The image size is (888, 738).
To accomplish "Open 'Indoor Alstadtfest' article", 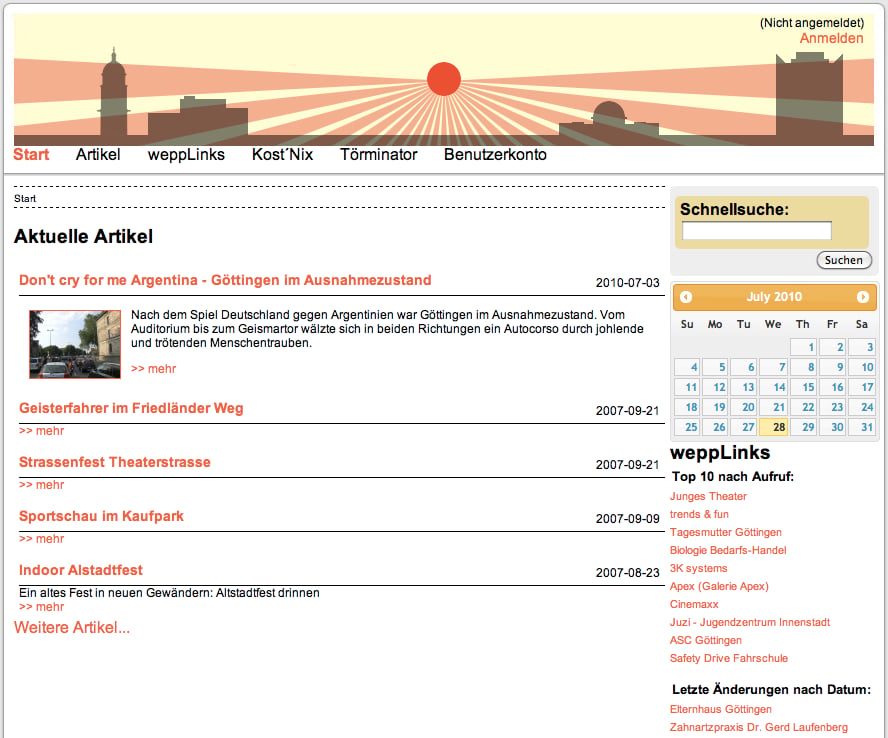I will tap(80, 570).
